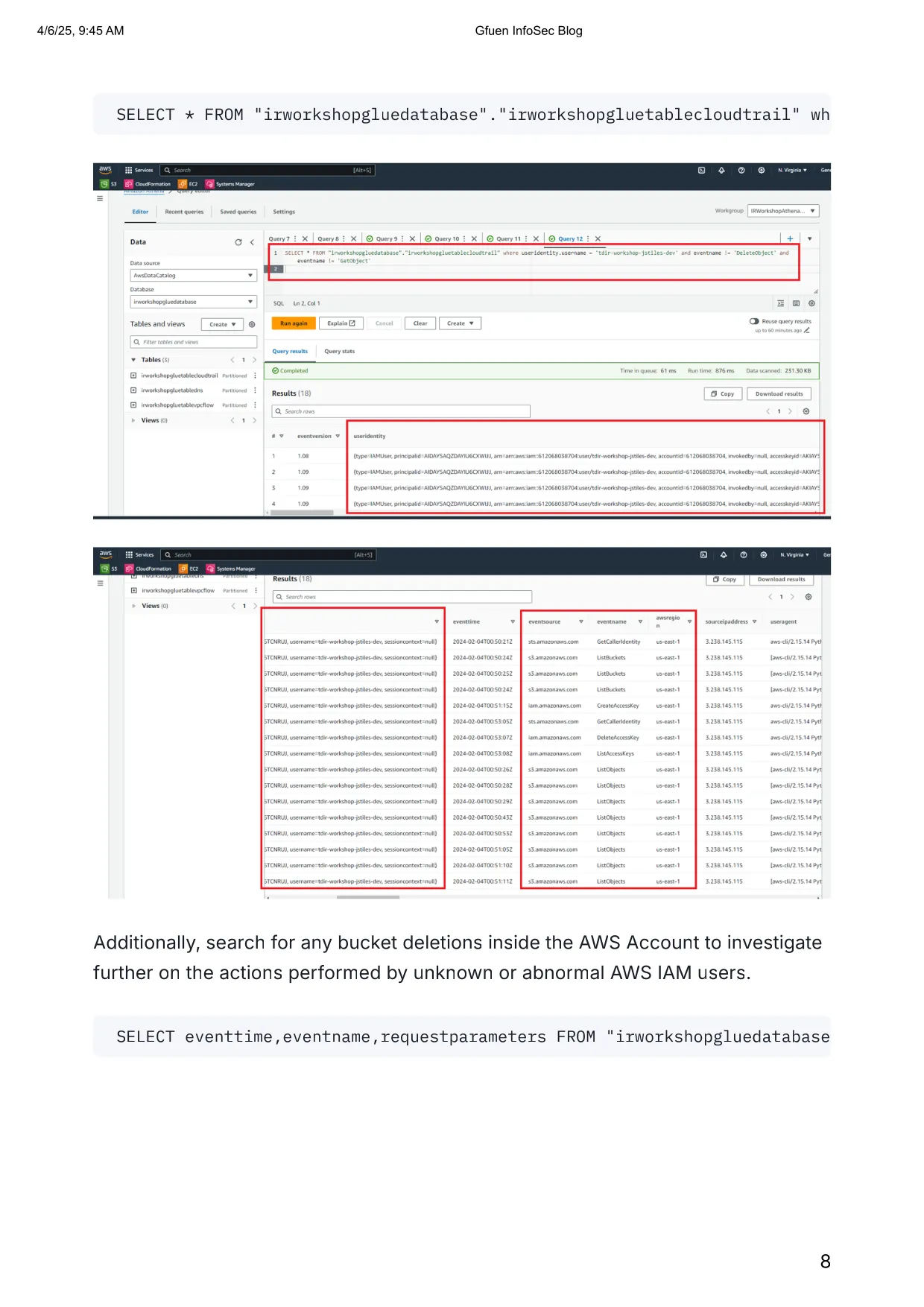Click the Clear button
Screen dimensions: 924x1307
tap(420, 323)
